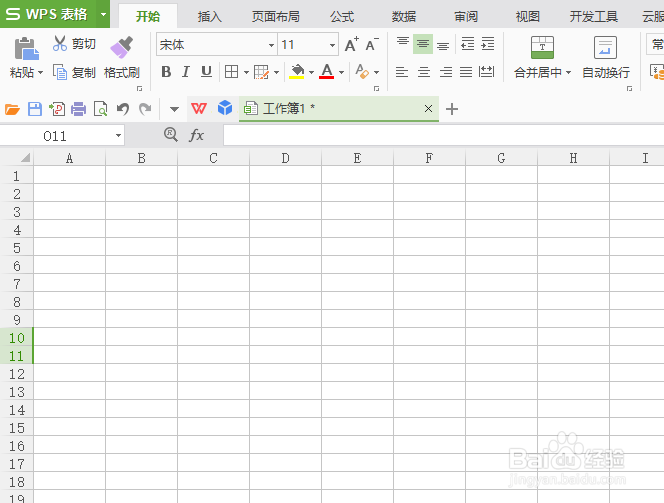Image resolution: width=664 pixels, height=503 pixels.
Task: Click the blue cube icon
Action: pos(225,108)
